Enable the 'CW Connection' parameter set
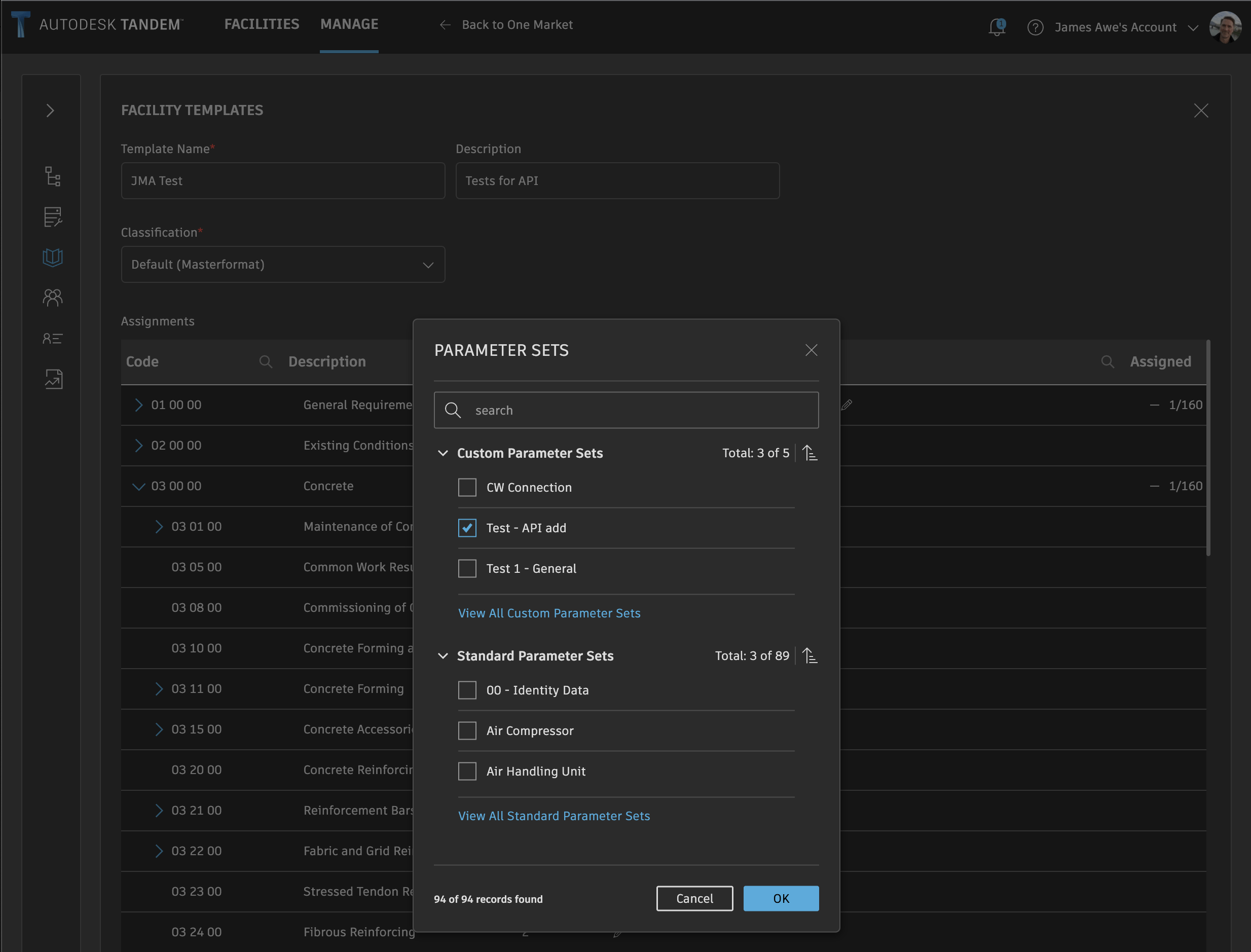 point(467,487)
